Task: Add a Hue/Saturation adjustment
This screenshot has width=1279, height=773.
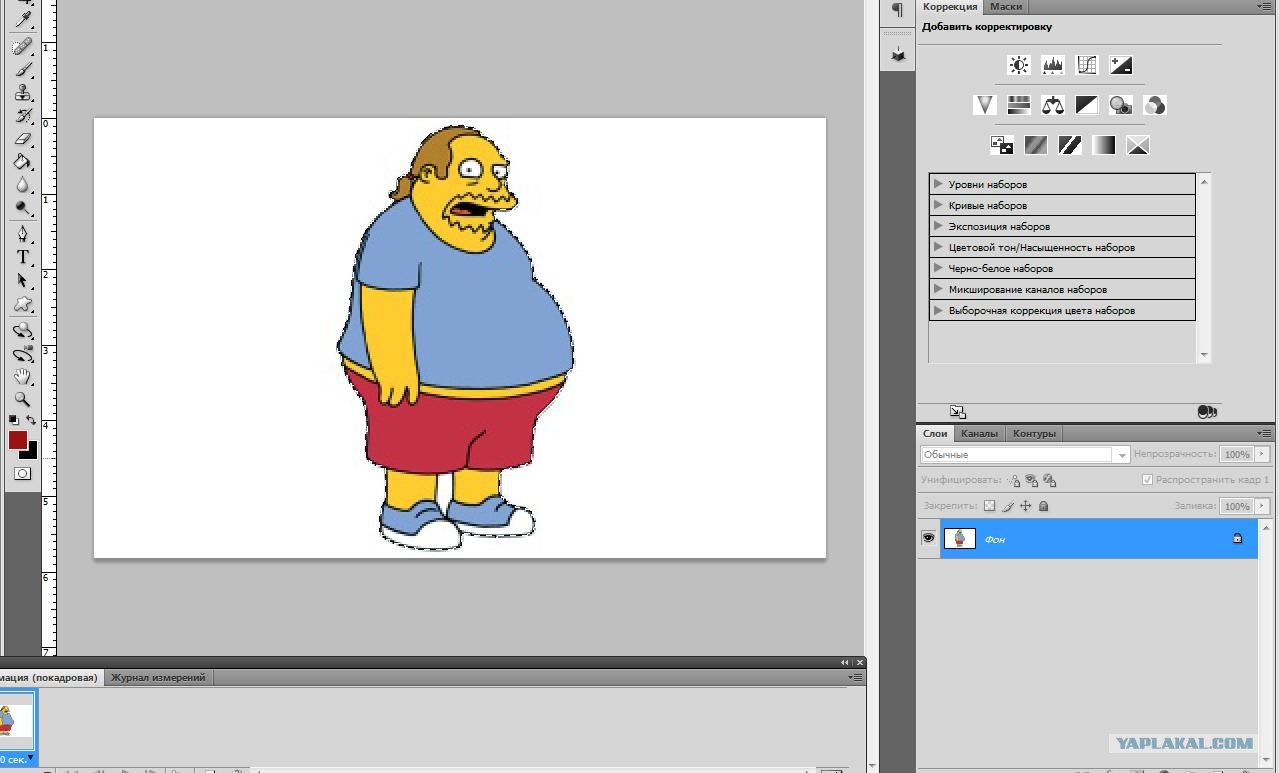Action: [1019, 105]
